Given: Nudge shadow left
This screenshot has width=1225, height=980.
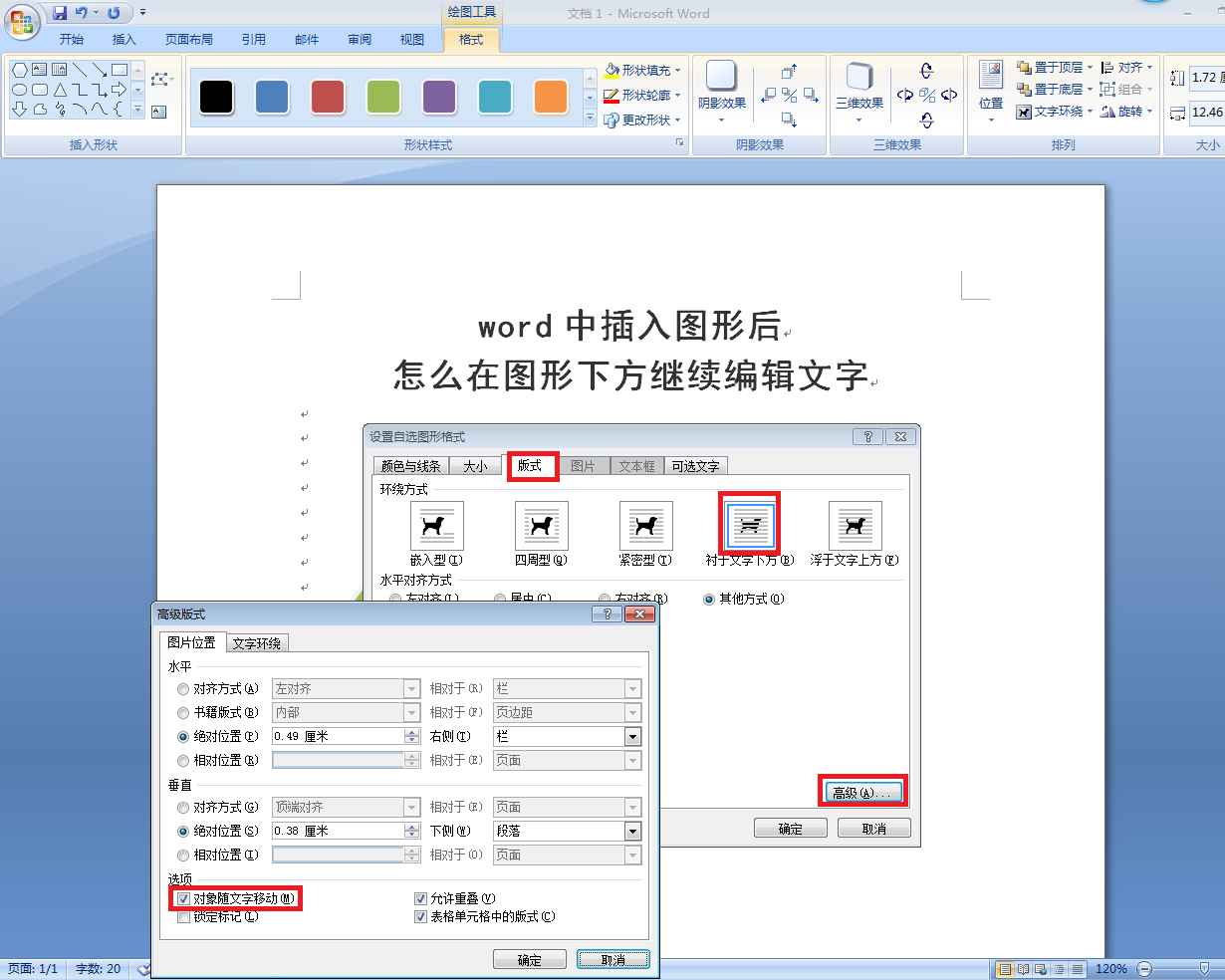Looking at the screenshot, I should (x=768, y=96).
